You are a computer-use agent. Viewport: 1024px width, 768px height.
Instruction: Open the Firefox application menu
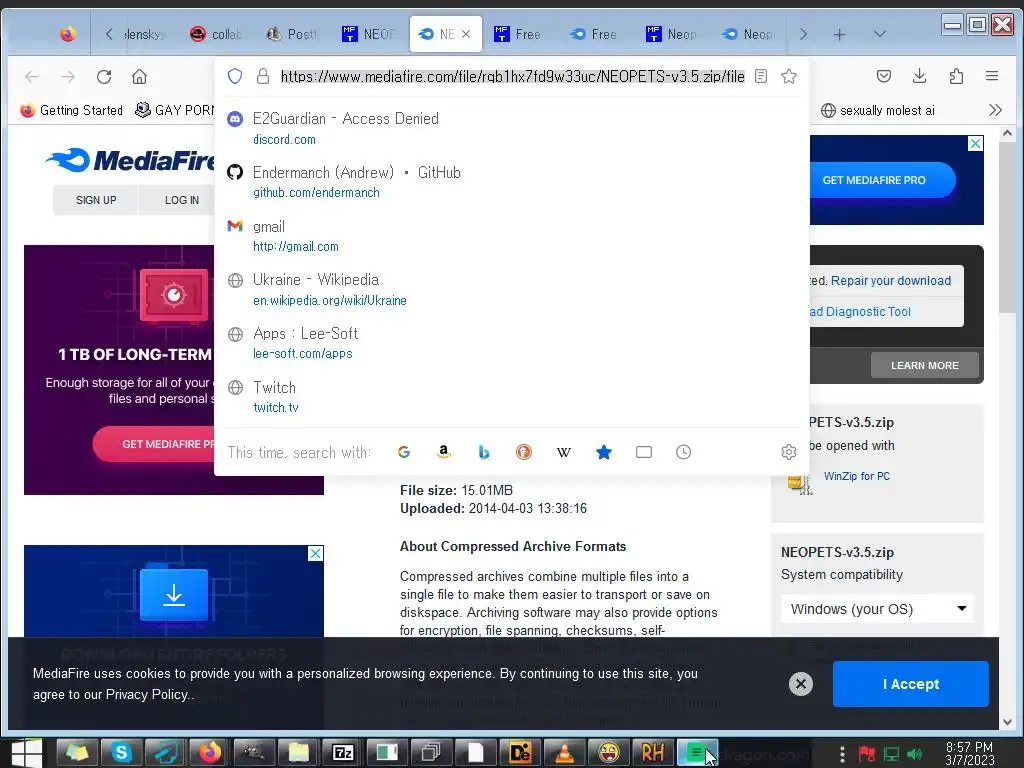[992, 76]
